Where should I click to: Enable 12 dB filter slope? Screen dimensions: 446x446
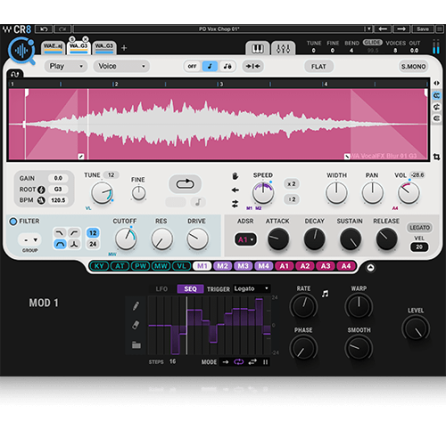pos(93,233)
